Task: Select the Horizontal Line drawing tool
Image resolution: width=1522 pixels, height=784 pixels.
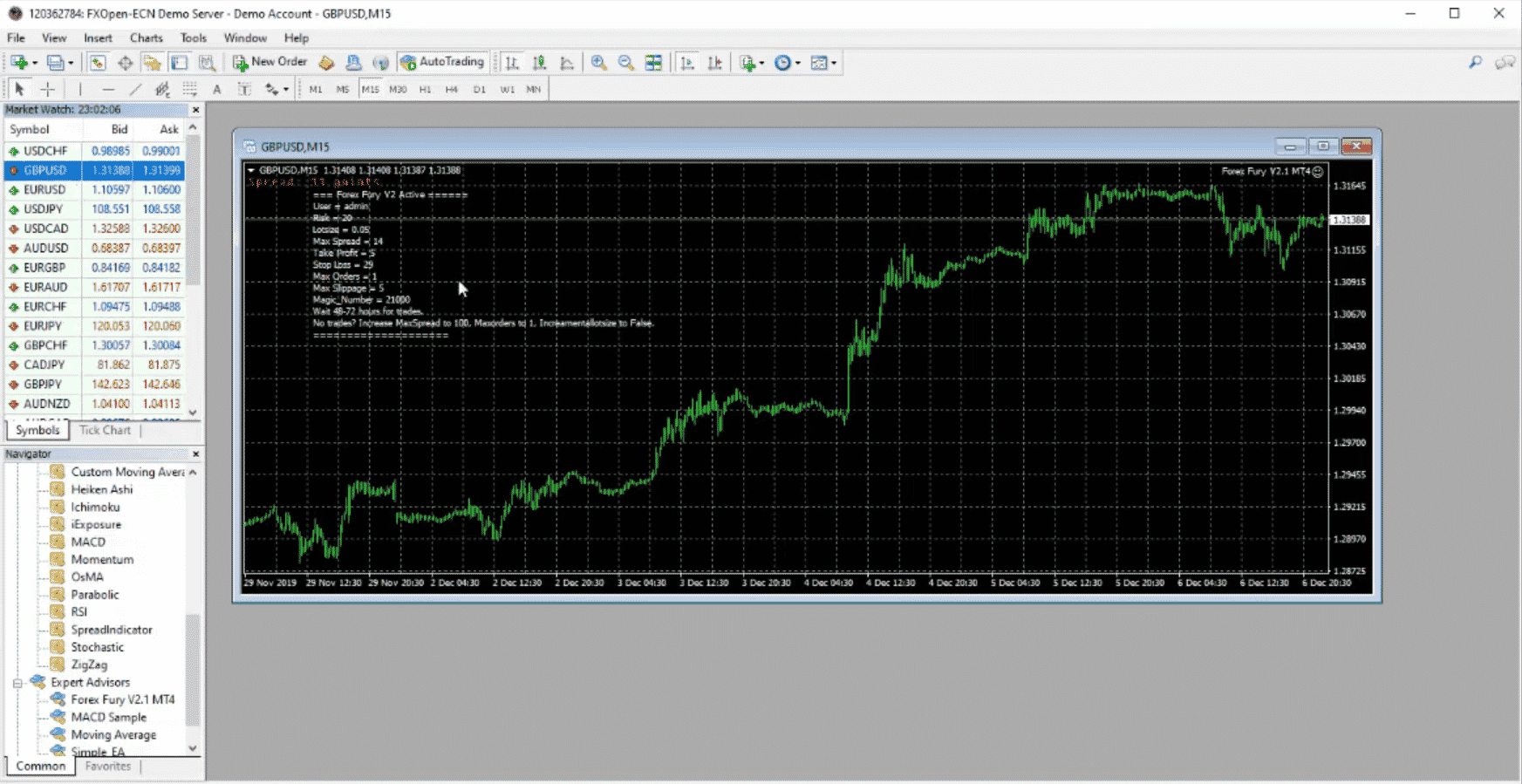Action: tap(108, 89)
